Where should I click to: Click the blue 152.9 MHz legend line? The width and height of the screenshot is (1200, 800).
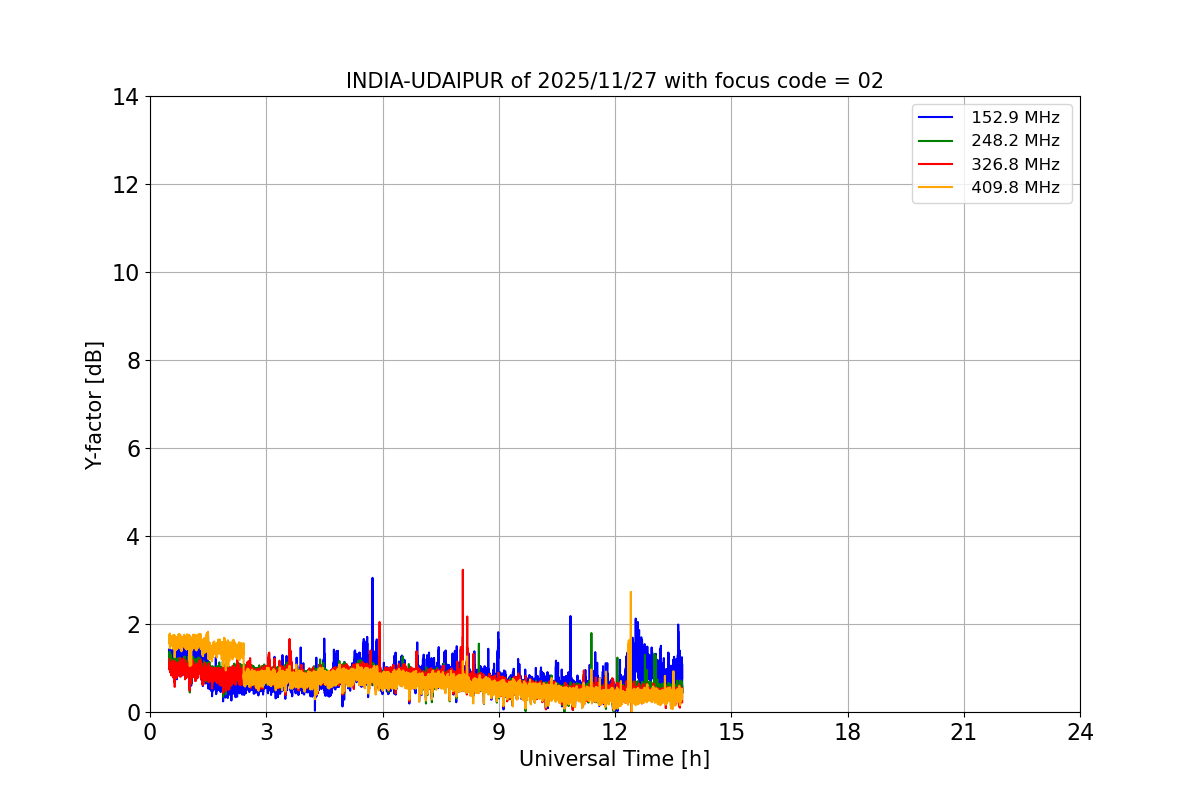936,118
